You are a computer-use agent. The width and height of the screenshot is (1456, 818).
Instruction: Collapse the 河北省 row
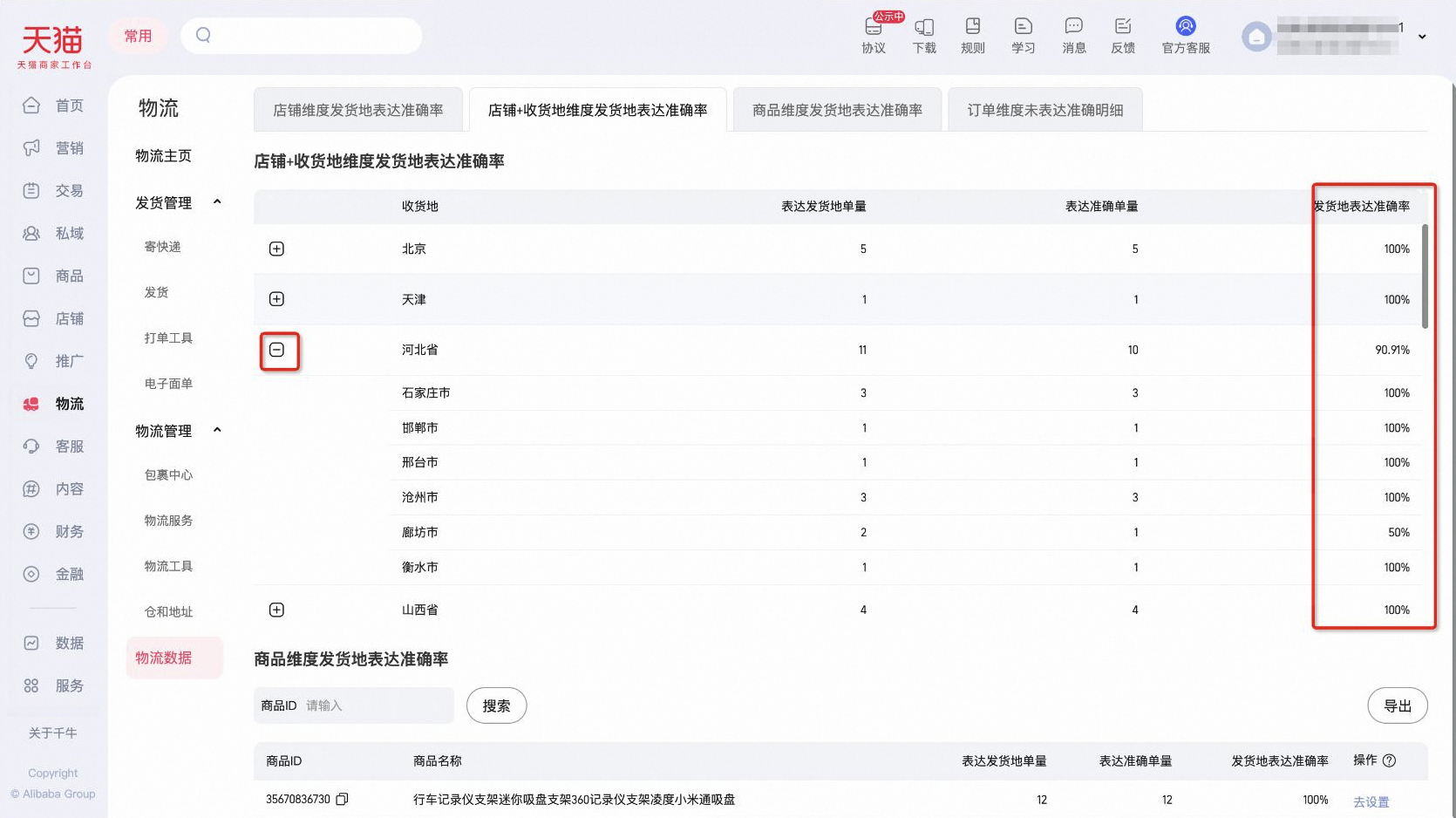pos(276,350)
